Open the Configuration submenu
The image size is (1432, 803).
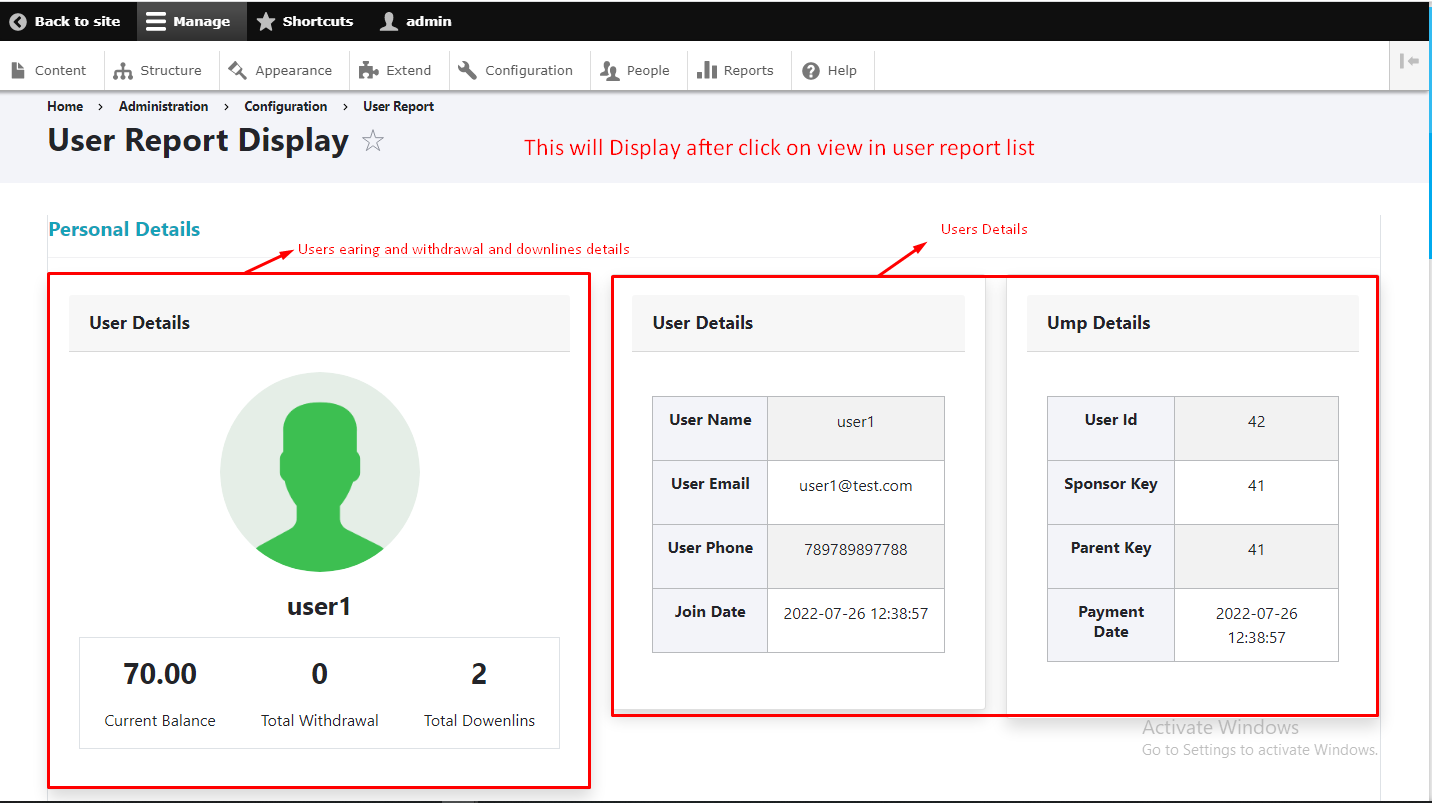519,70
